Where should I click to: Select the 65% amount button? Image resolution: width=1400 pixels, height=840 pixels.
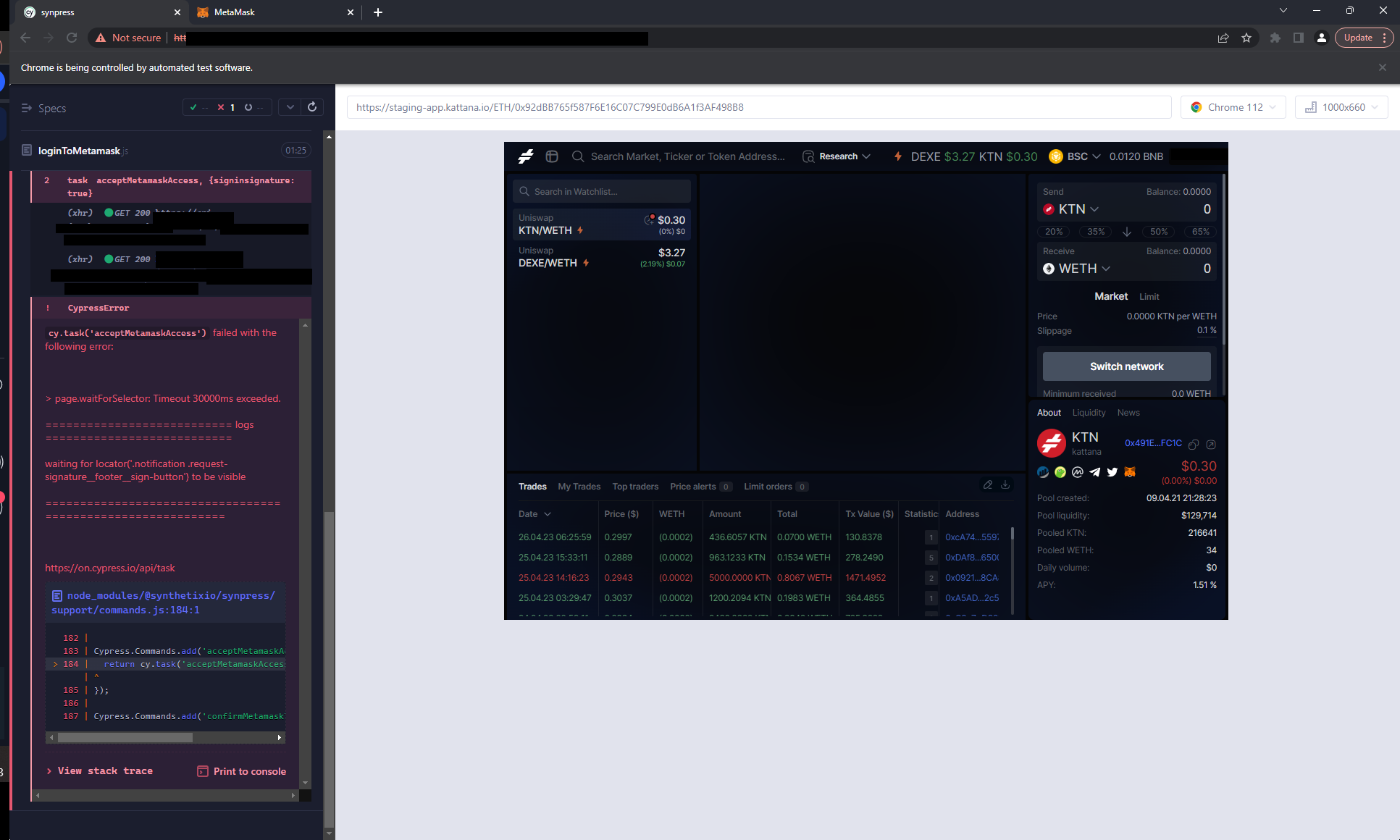1201,232
